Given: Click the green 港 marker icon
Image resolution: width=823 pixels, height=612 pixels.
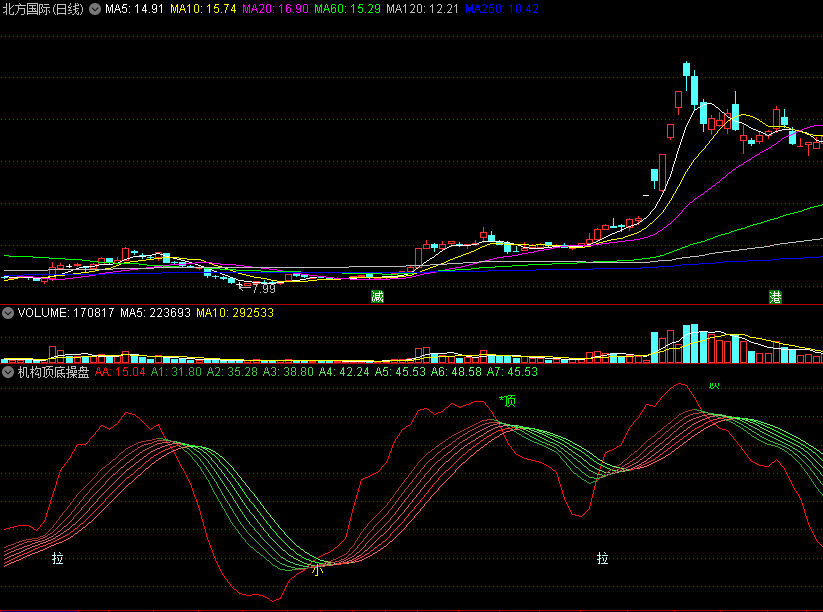Looking at the screenshot, I should (775, 297).
